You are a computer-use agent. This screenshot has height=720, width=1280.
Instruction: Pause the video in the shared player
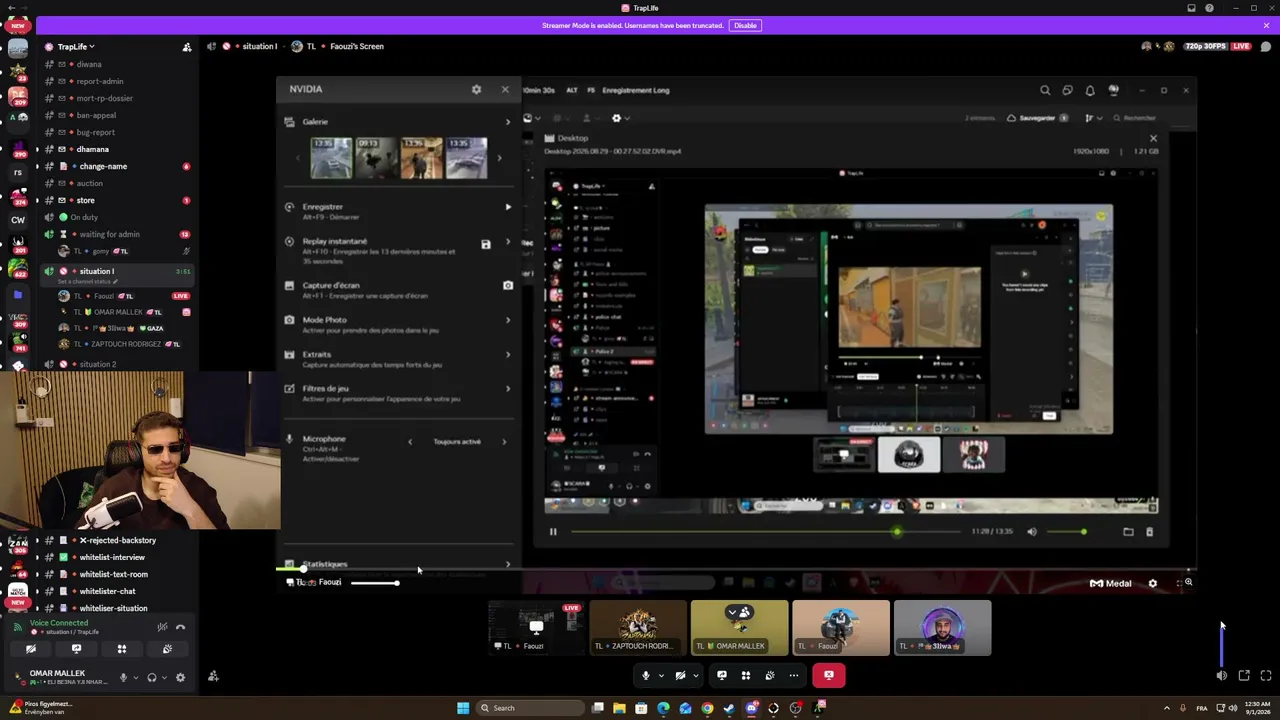552,532
